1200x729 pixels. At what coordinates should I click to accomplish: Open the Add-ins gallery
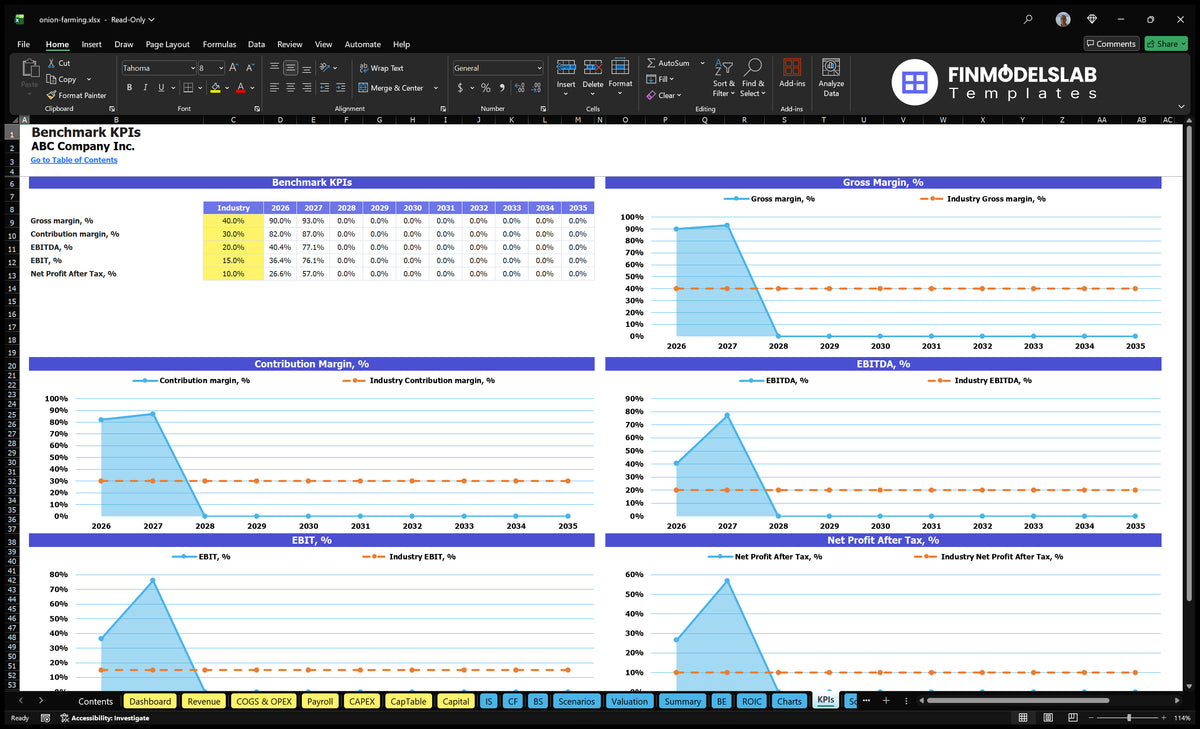pos(792,73)
